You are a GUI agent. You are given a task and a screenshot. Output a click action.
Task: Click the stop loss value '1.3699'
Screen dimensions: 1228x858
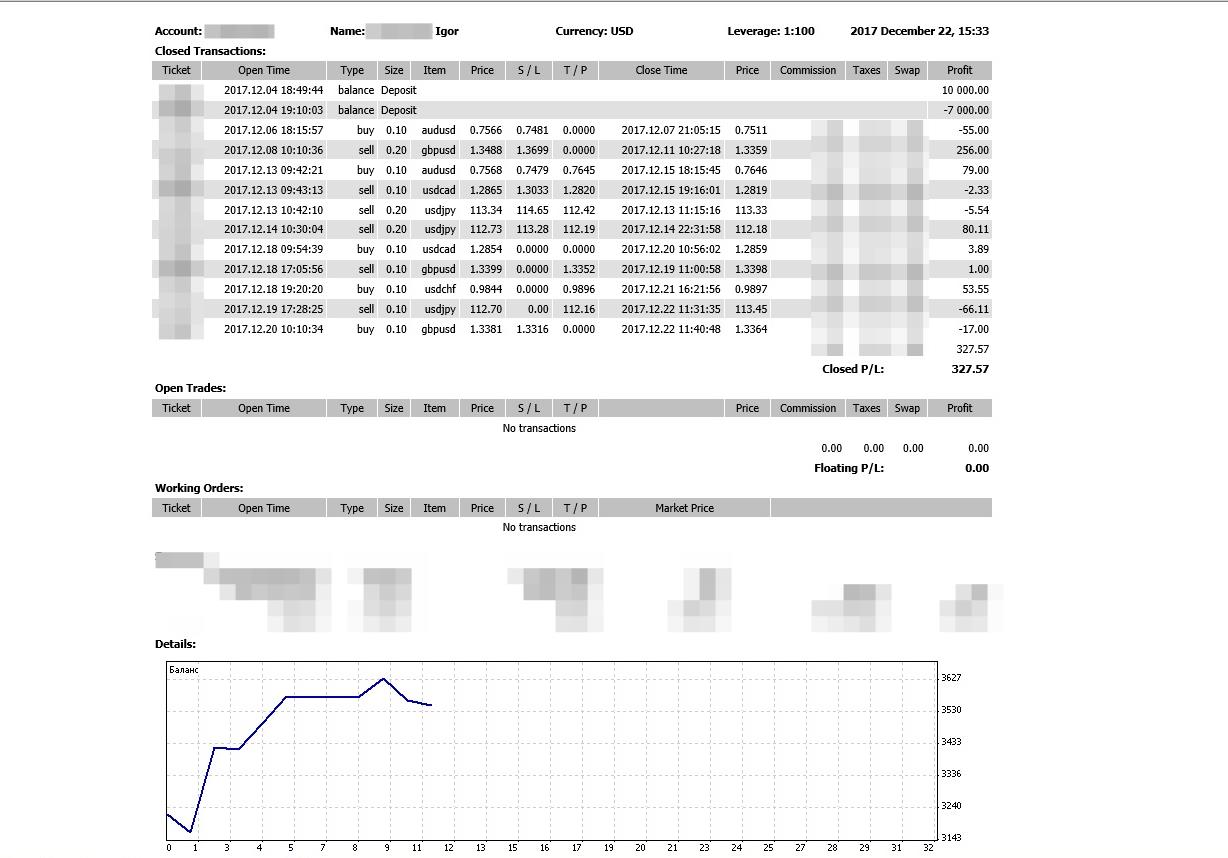(x=532, y=150)
